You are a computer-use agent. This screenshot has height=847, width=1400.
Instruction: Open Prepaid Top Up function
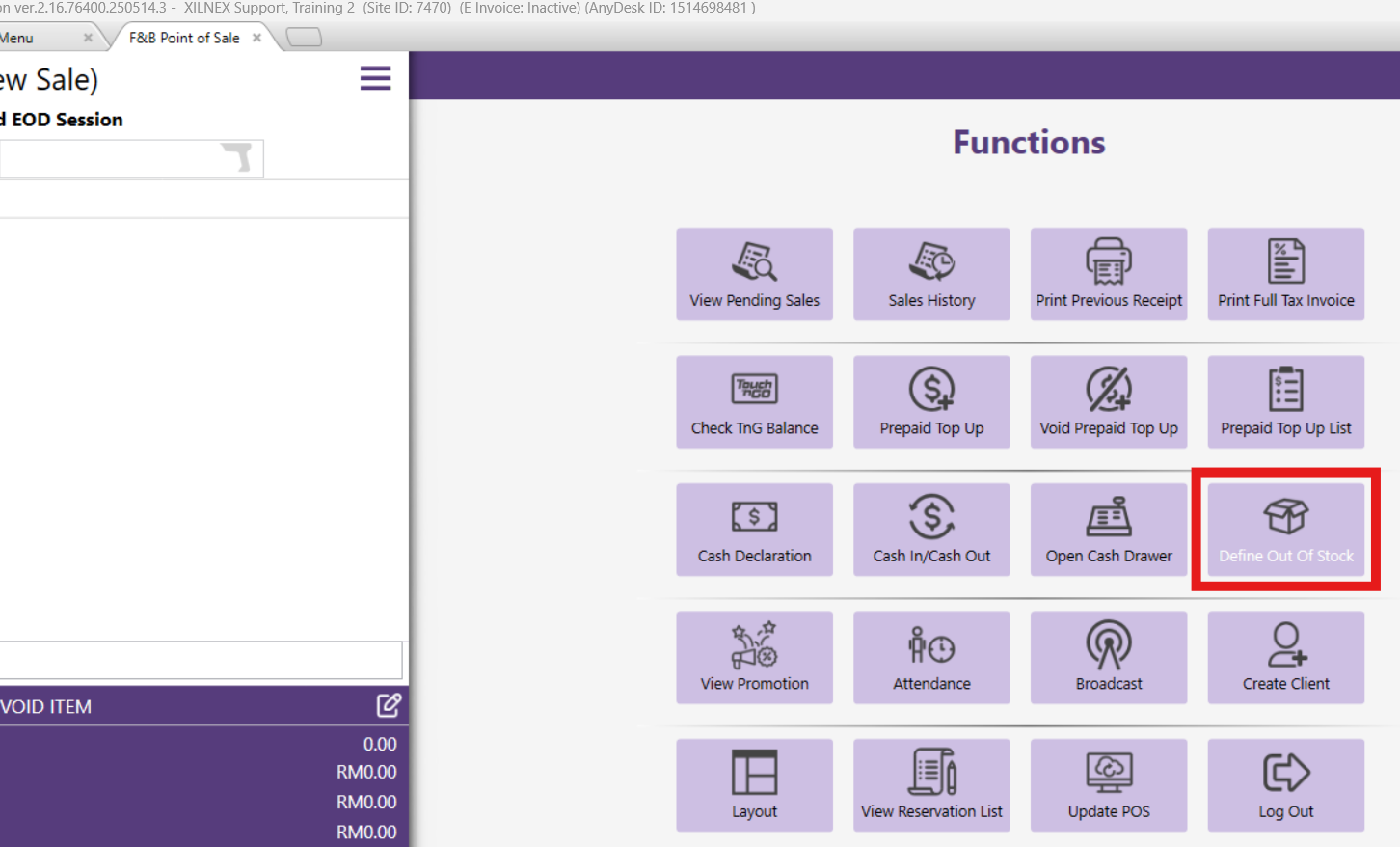pos(931,402)
